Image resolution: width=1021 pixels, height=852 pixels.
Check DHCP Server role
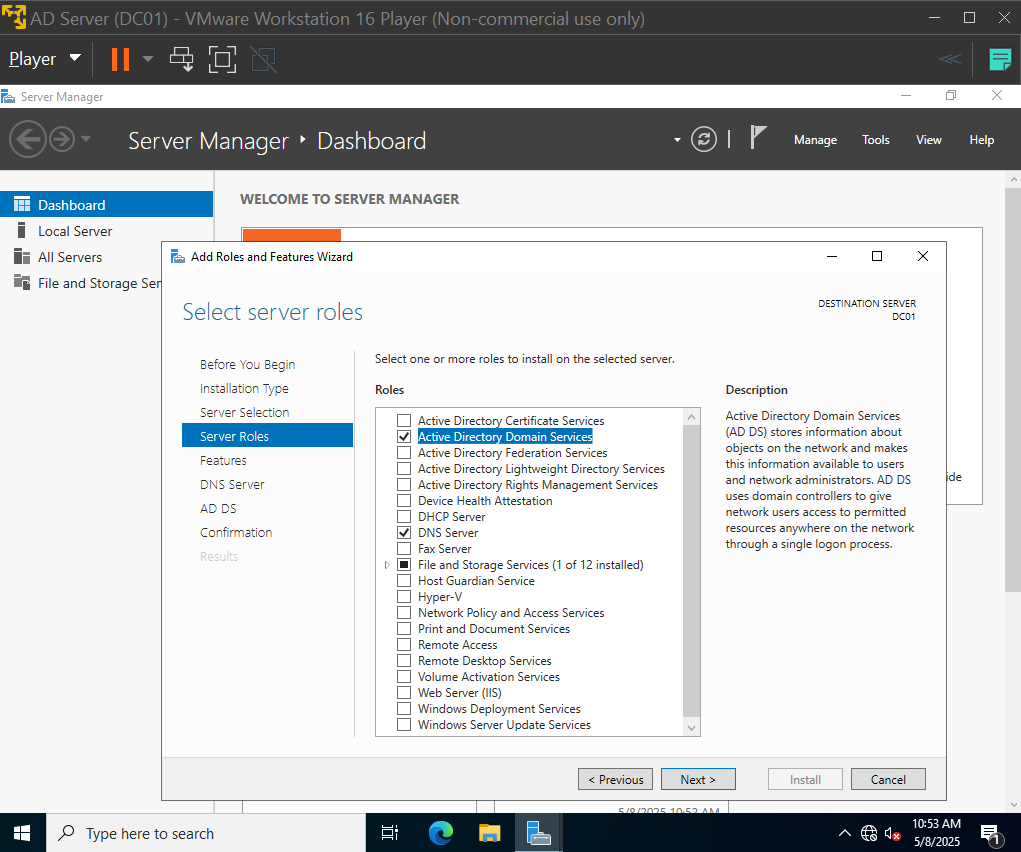pos(404,517)
